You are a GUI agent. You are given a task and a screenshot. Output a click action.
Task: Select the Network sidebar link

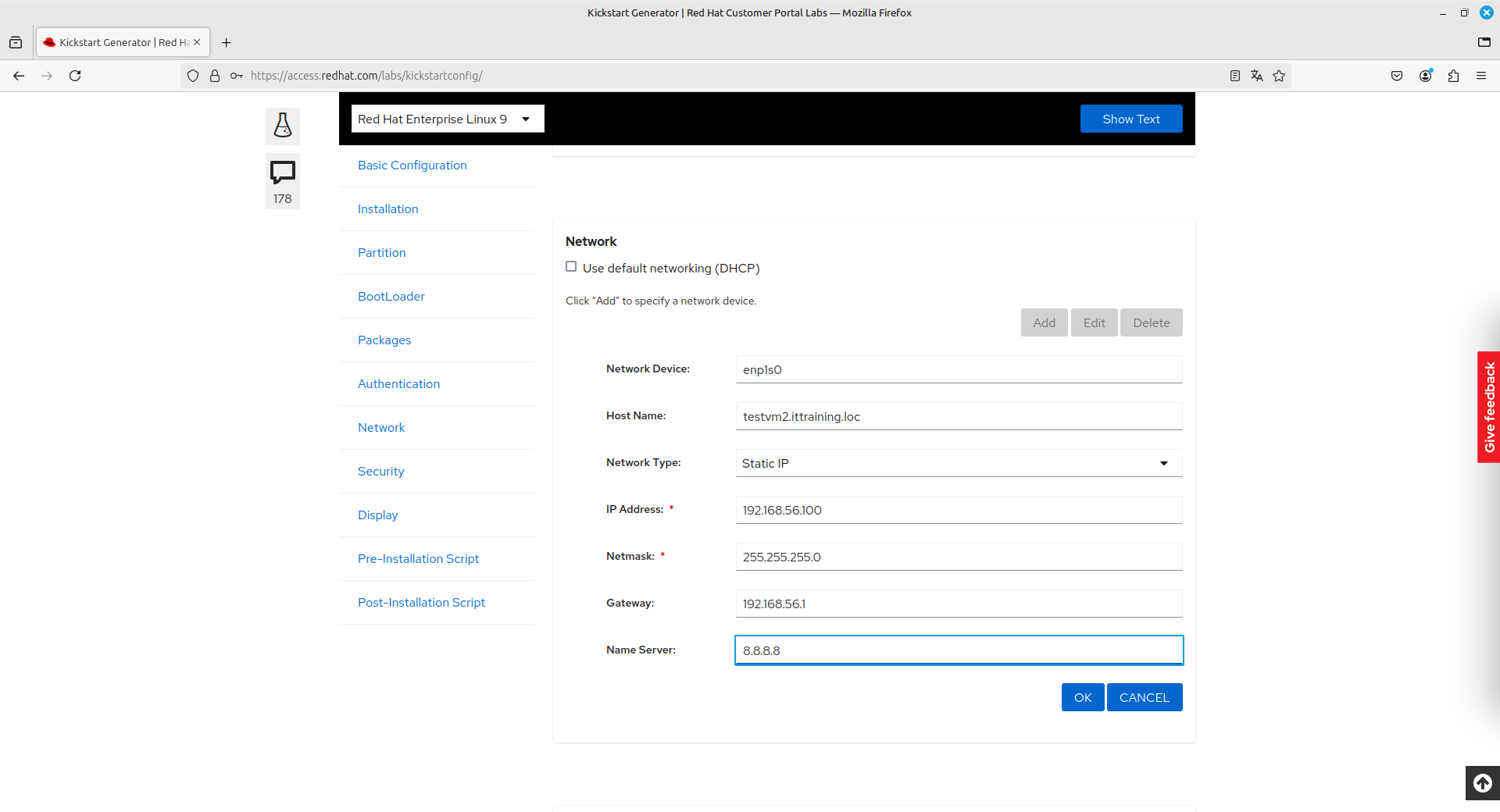(x=381, y=428)
